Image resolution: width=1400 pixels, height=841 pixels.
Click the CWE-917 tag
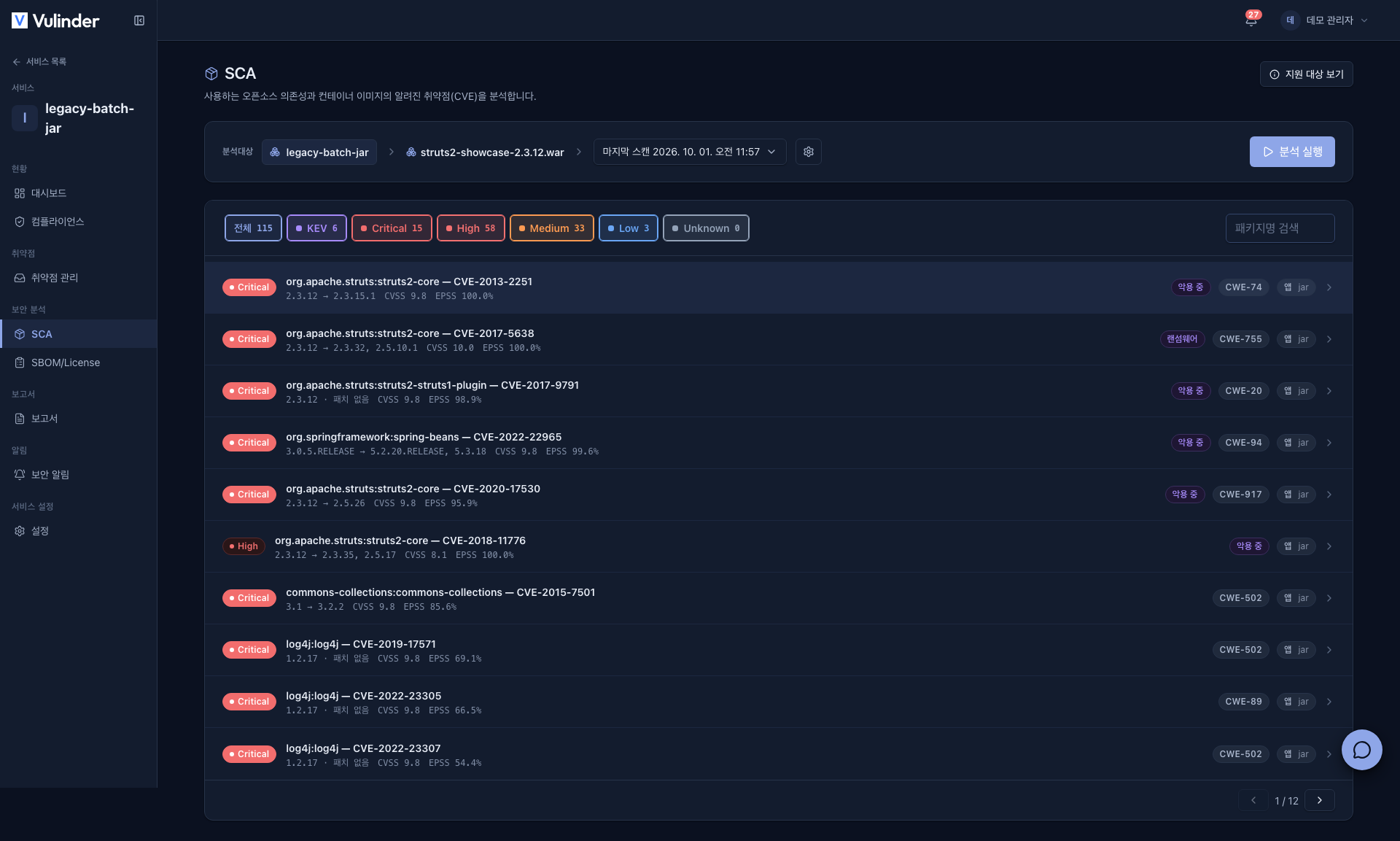tap(1240, 495)
